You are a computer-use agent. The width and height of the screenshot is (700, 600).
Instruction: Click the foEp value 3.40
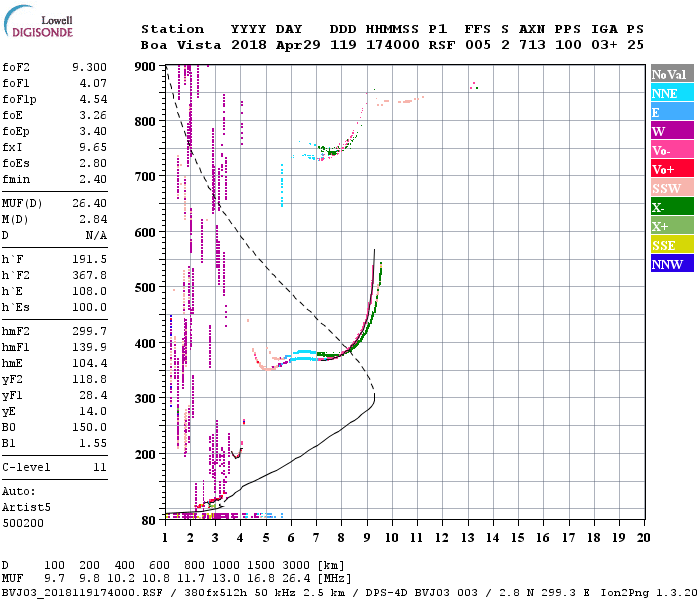click(93, 131)
